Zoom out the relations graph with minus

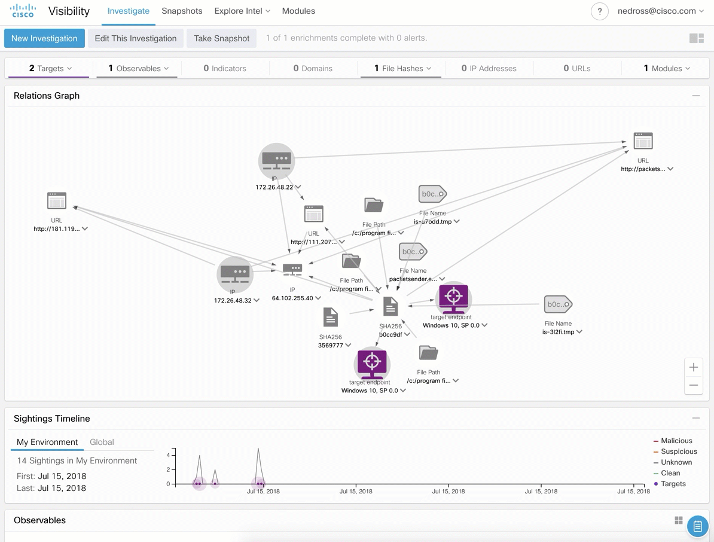(x=694, y=386)
